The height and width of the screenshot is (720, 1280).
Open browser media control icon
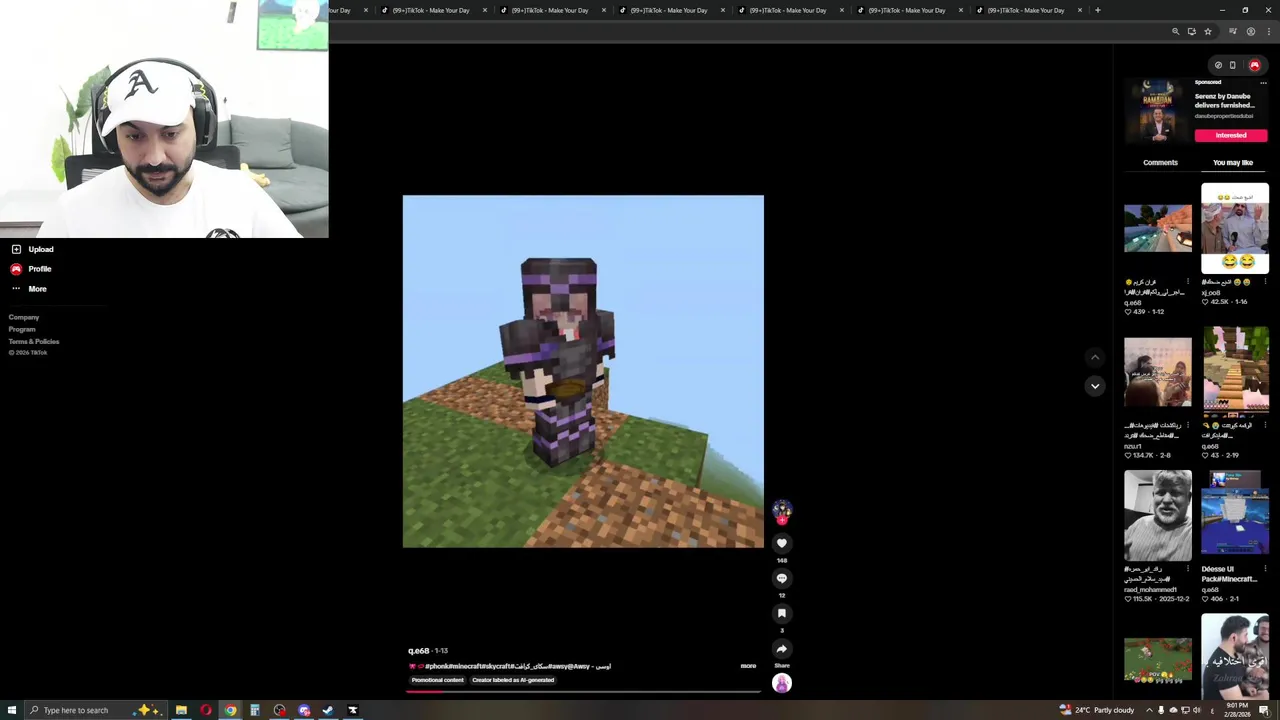tap(1233, 32)
